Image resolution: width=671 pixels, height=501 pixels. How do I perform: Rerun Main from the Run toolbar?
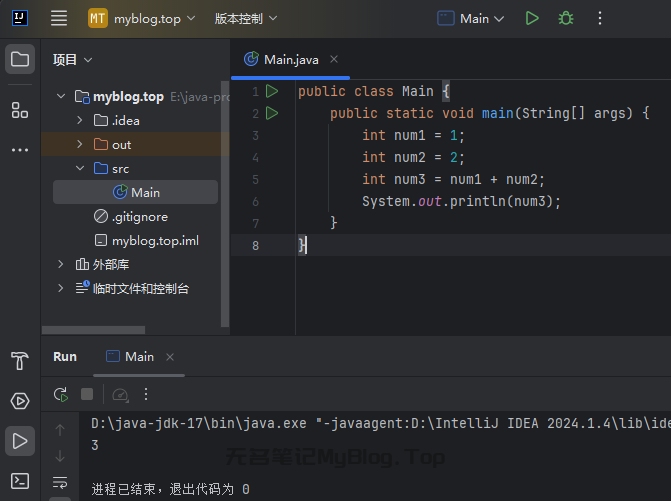tap(61, 394)
